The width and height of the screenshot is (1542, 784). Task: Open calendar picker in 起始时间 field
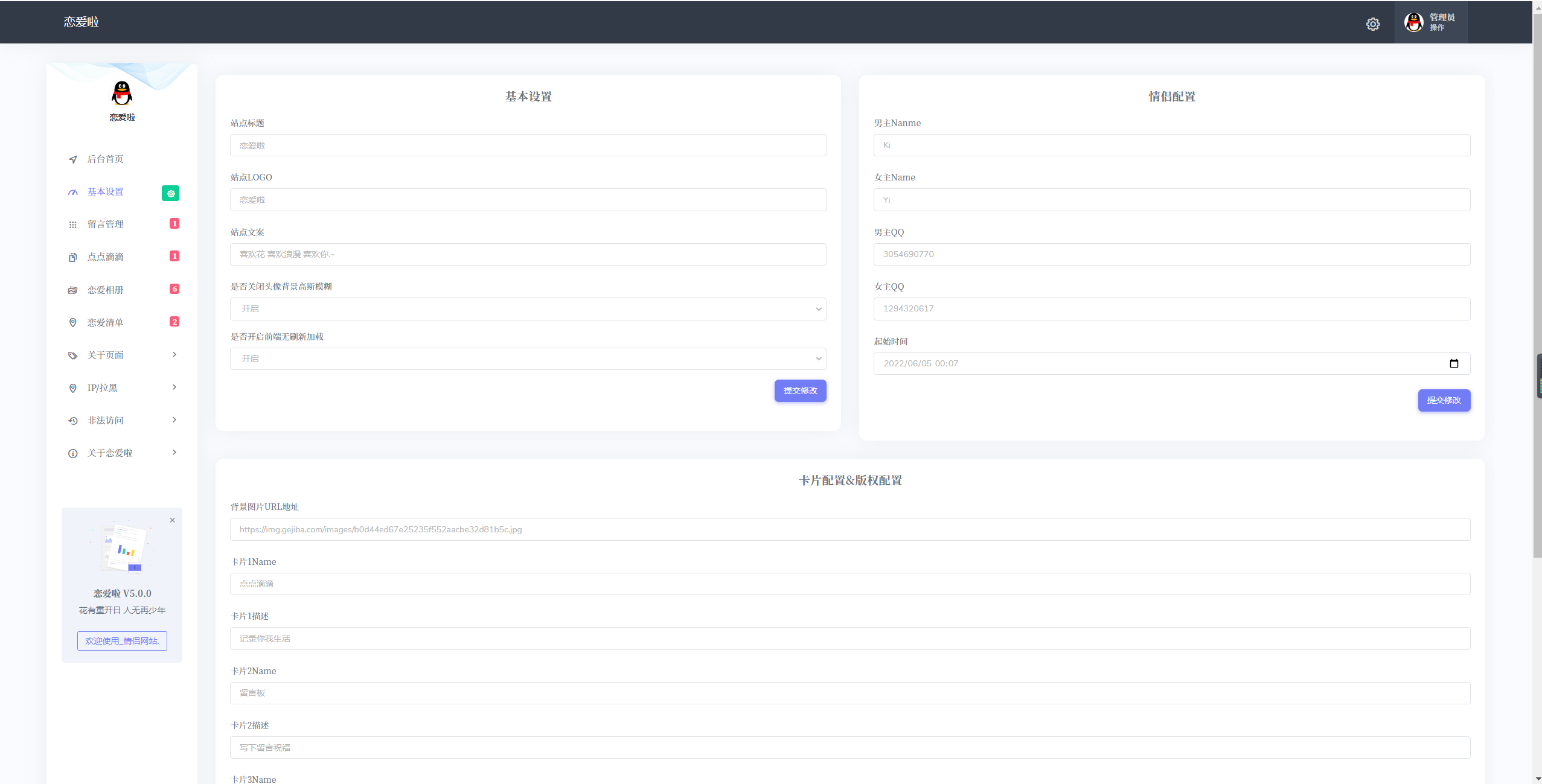(x=1453, y=363)
